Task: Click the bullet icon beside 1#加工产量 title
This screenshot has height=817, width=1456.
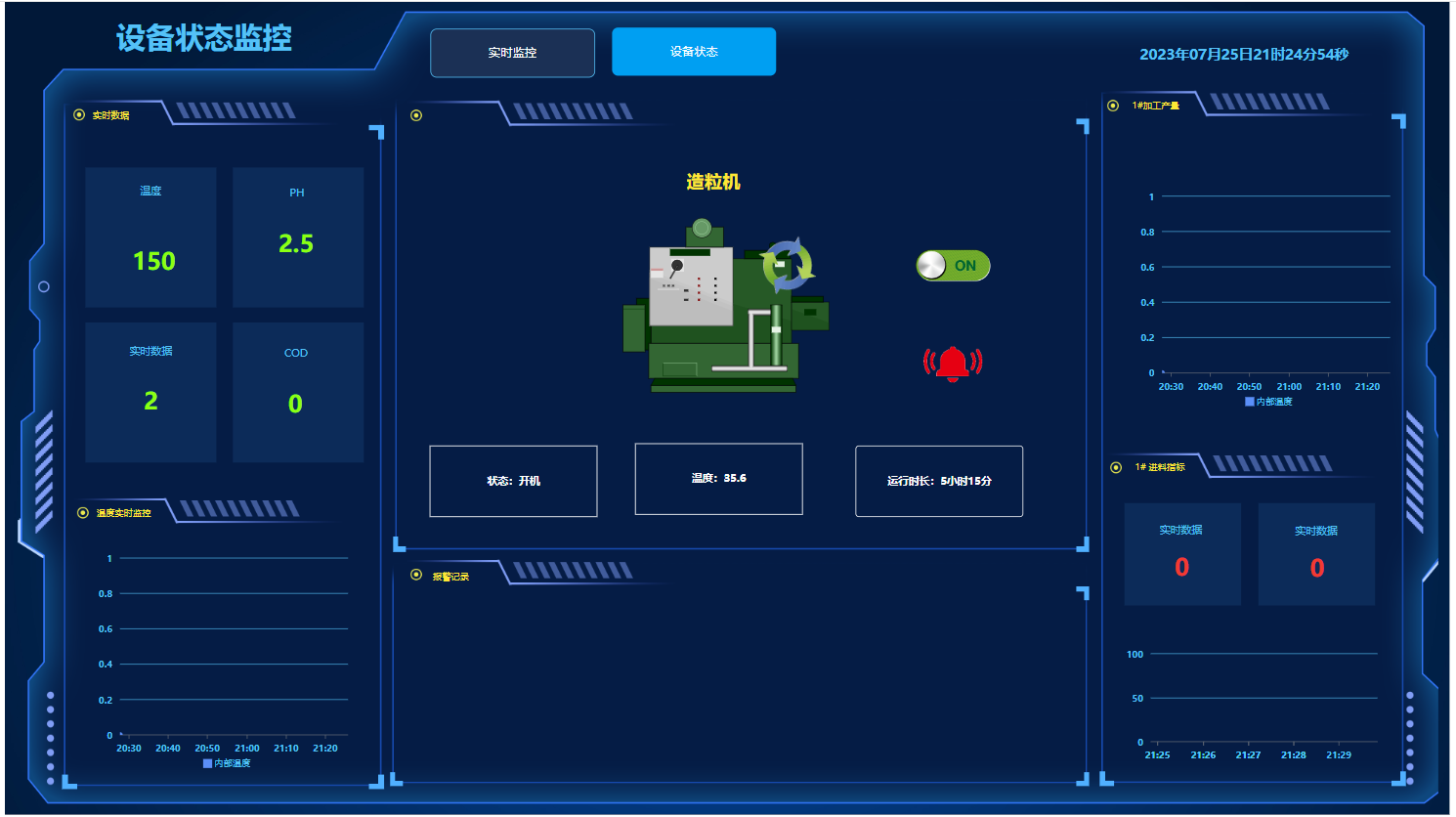Action: [1113, 106]
